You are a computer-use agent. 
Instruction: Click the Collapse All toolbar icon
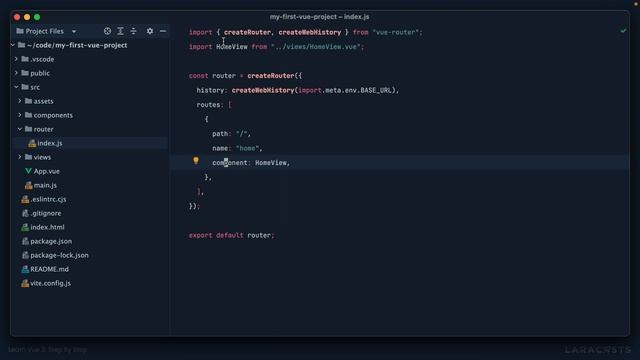pos(133,31)
